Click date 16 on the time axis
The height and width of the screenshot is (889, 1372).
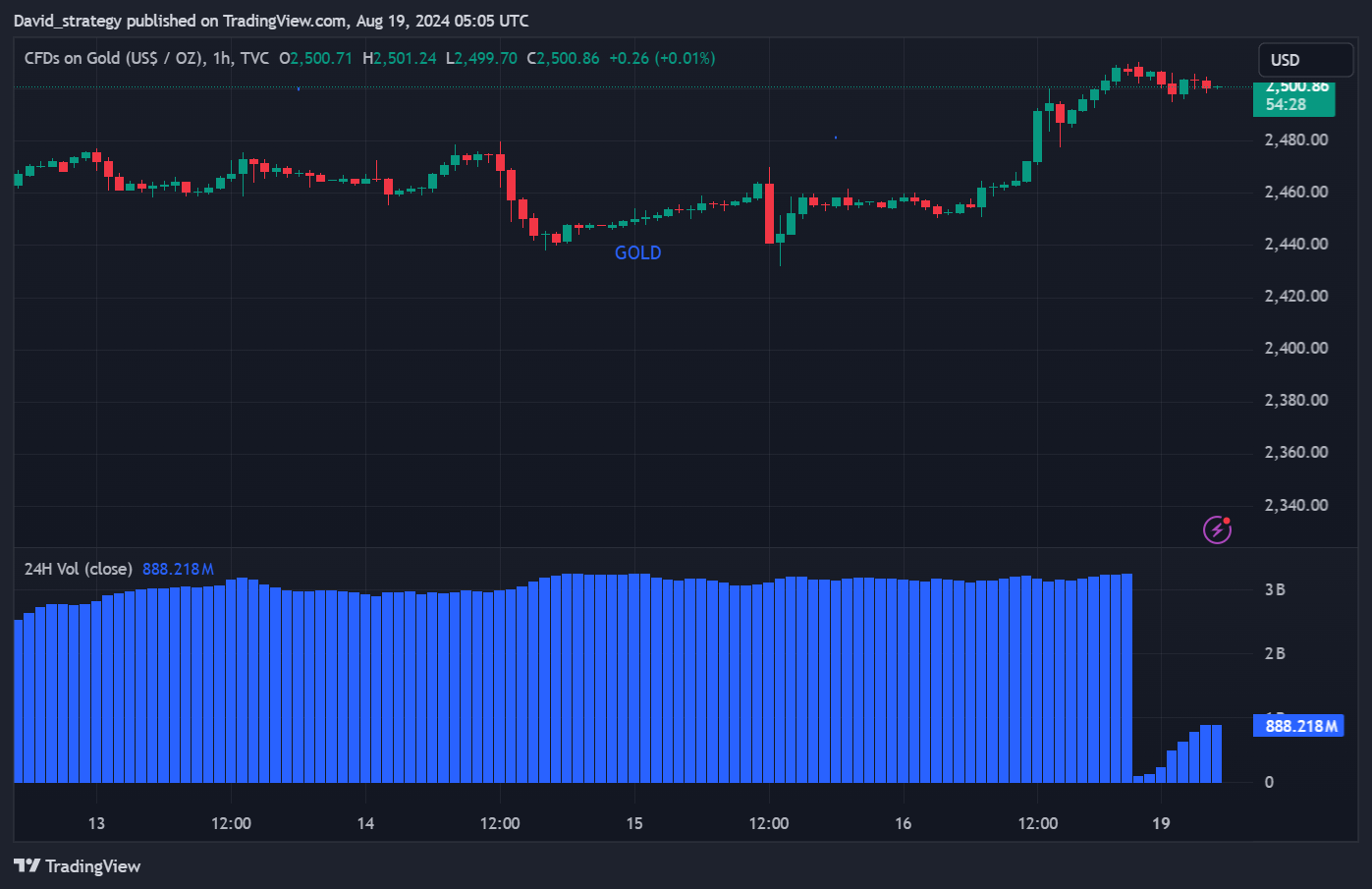pos(904,824)
